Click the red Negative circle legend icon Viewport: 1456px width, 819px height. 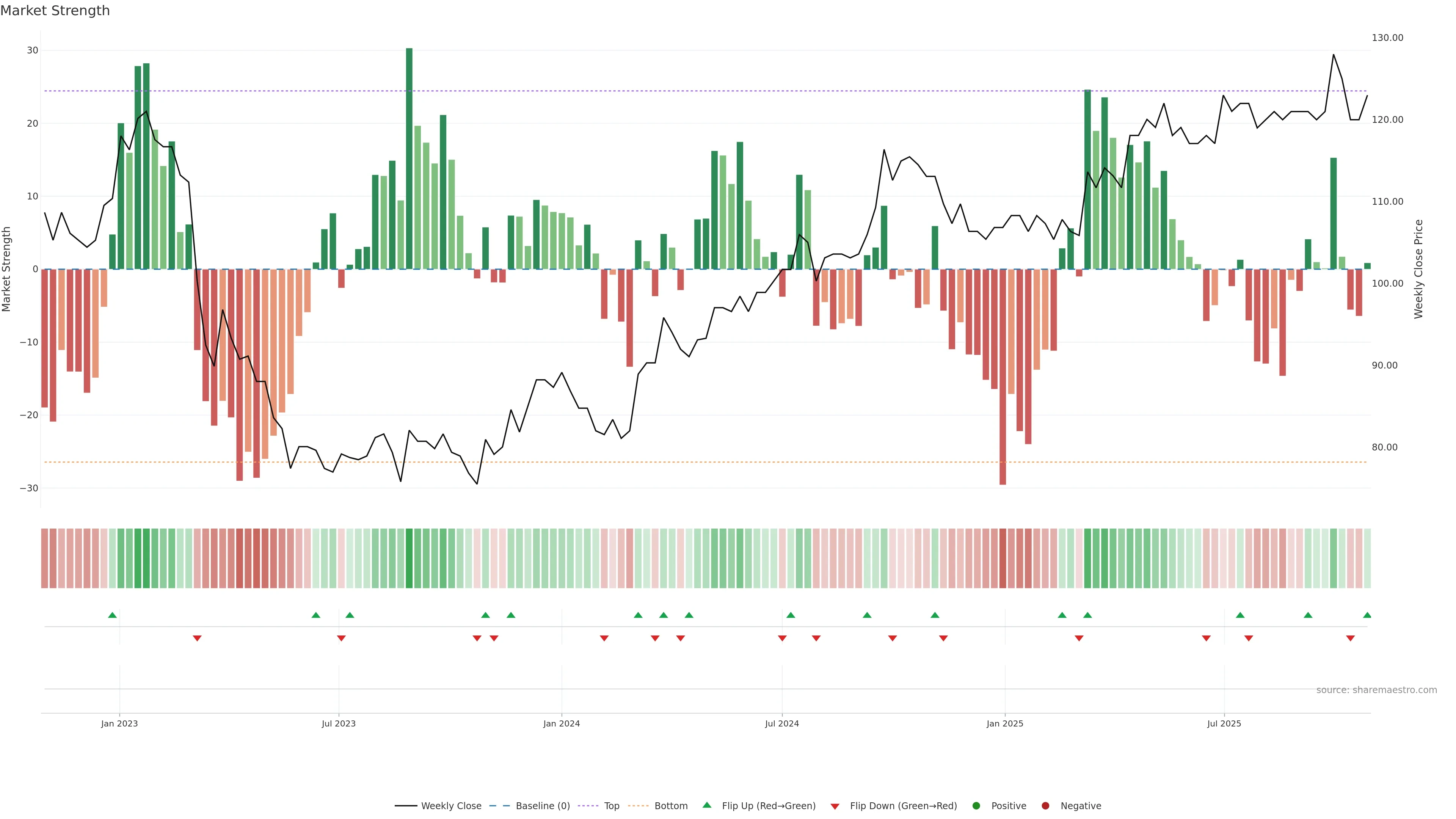tap(1045, 805)
